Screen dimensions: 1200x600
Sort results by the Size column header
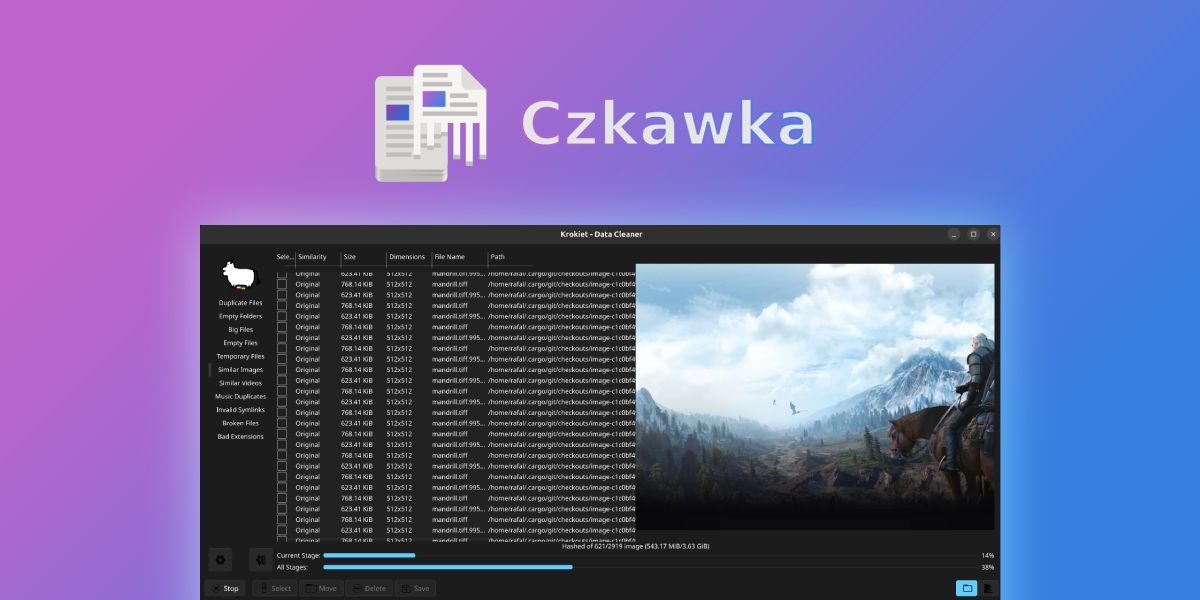350,256
